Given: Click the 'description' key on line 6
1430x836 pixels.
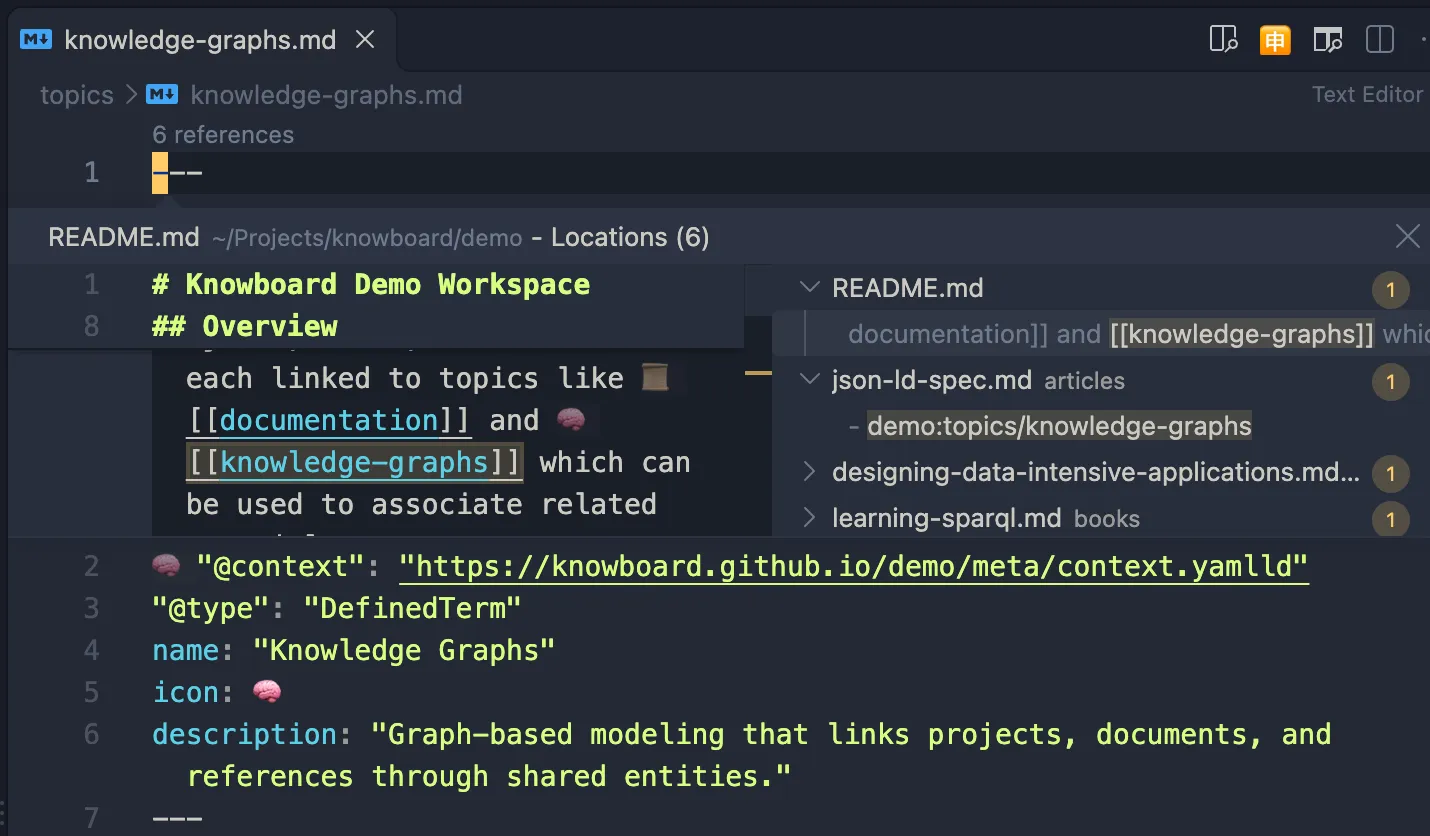Looking at the screenshot, I should [245, 734].
